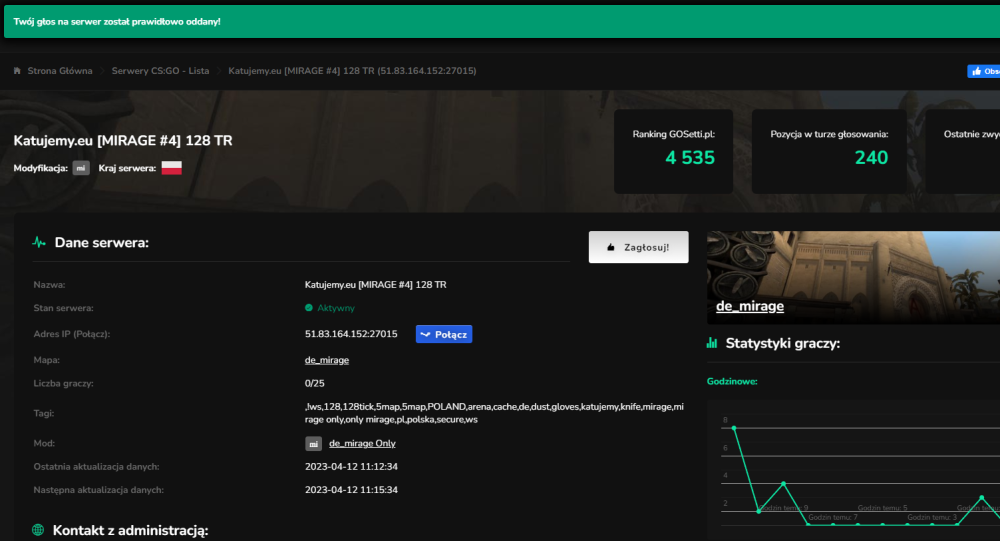Click the last update time 2023-04-12 11:12:34
The image size is (1000, 541).
click(x=351, y=466)
